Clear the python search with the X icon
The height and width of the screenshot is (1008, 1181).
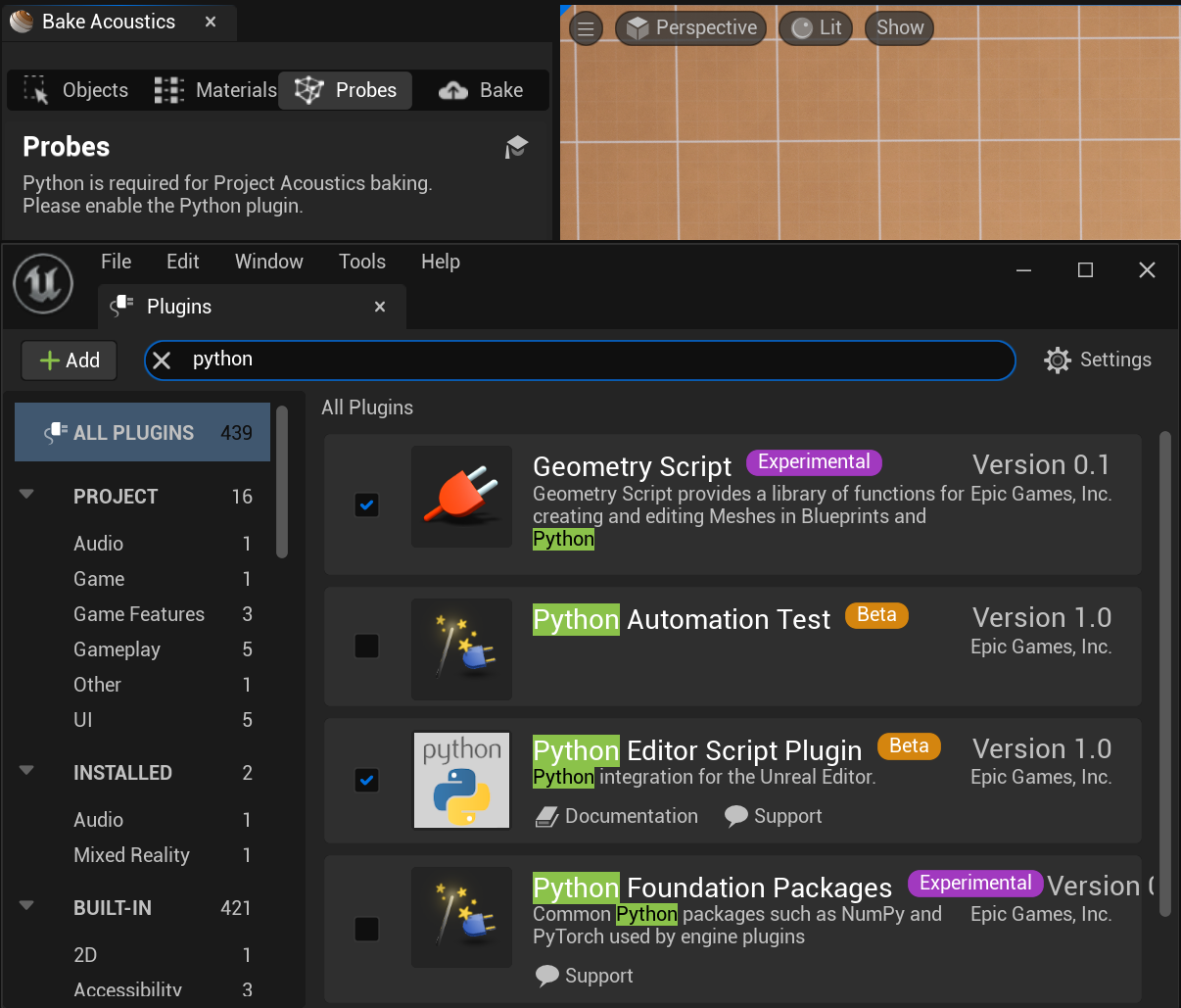pos(162,360)
